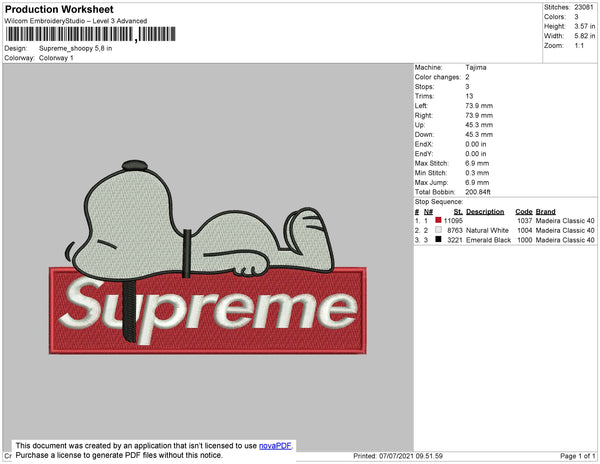Click the 'Code' column header

(523, 212)
